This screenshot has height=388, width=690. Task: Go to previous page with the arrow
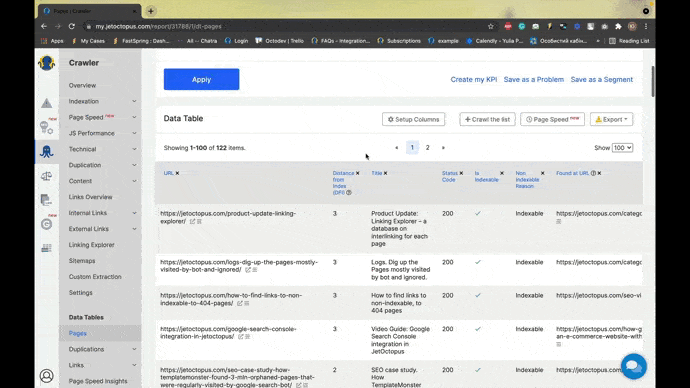click(396, 148)
